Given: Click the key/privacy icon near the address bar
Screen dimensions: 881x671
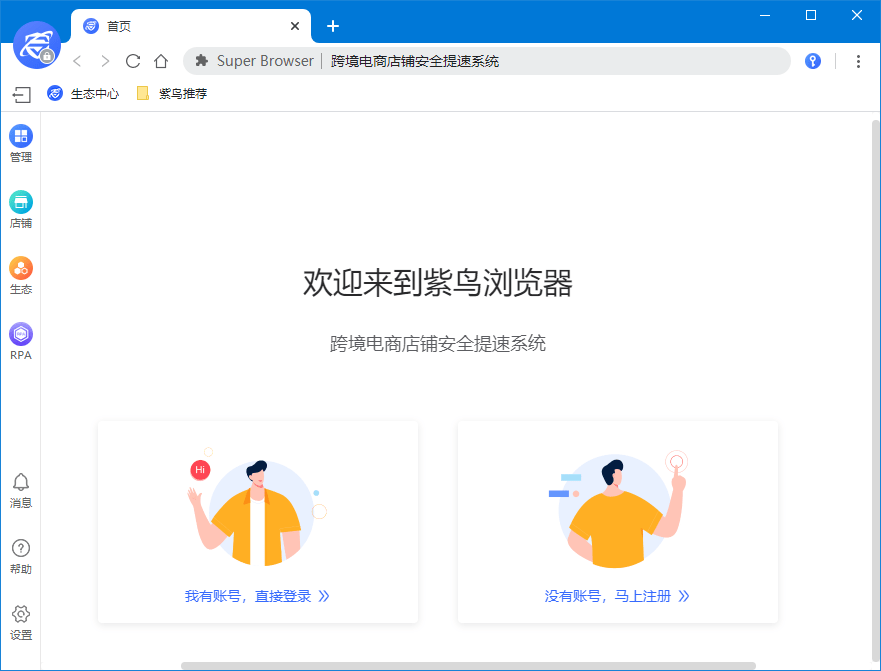Looking at the screenshot, I should (x=812, y=61).
